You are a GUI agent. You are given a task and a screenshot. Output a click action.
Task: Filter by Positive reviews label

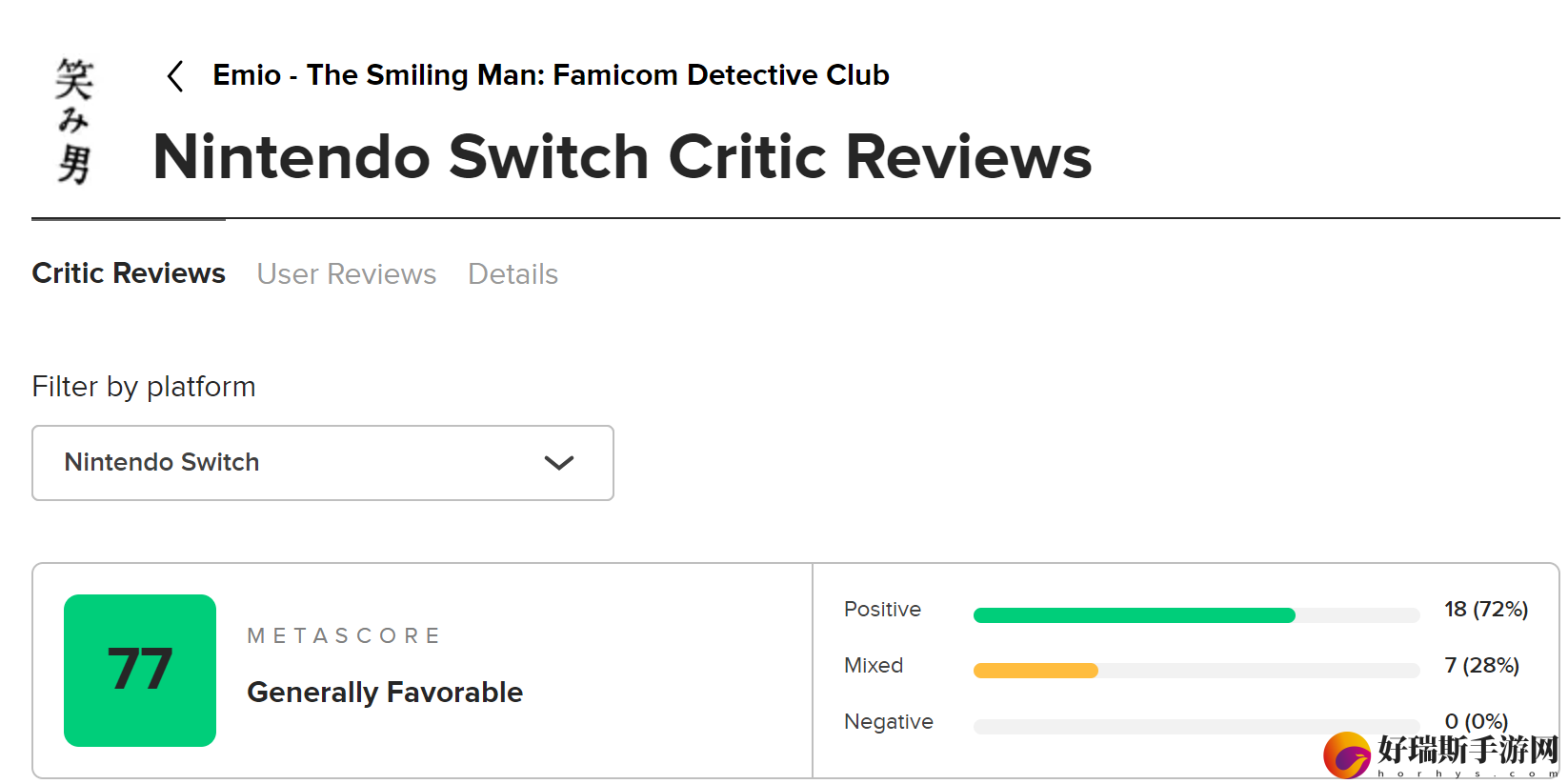point(882,610)
